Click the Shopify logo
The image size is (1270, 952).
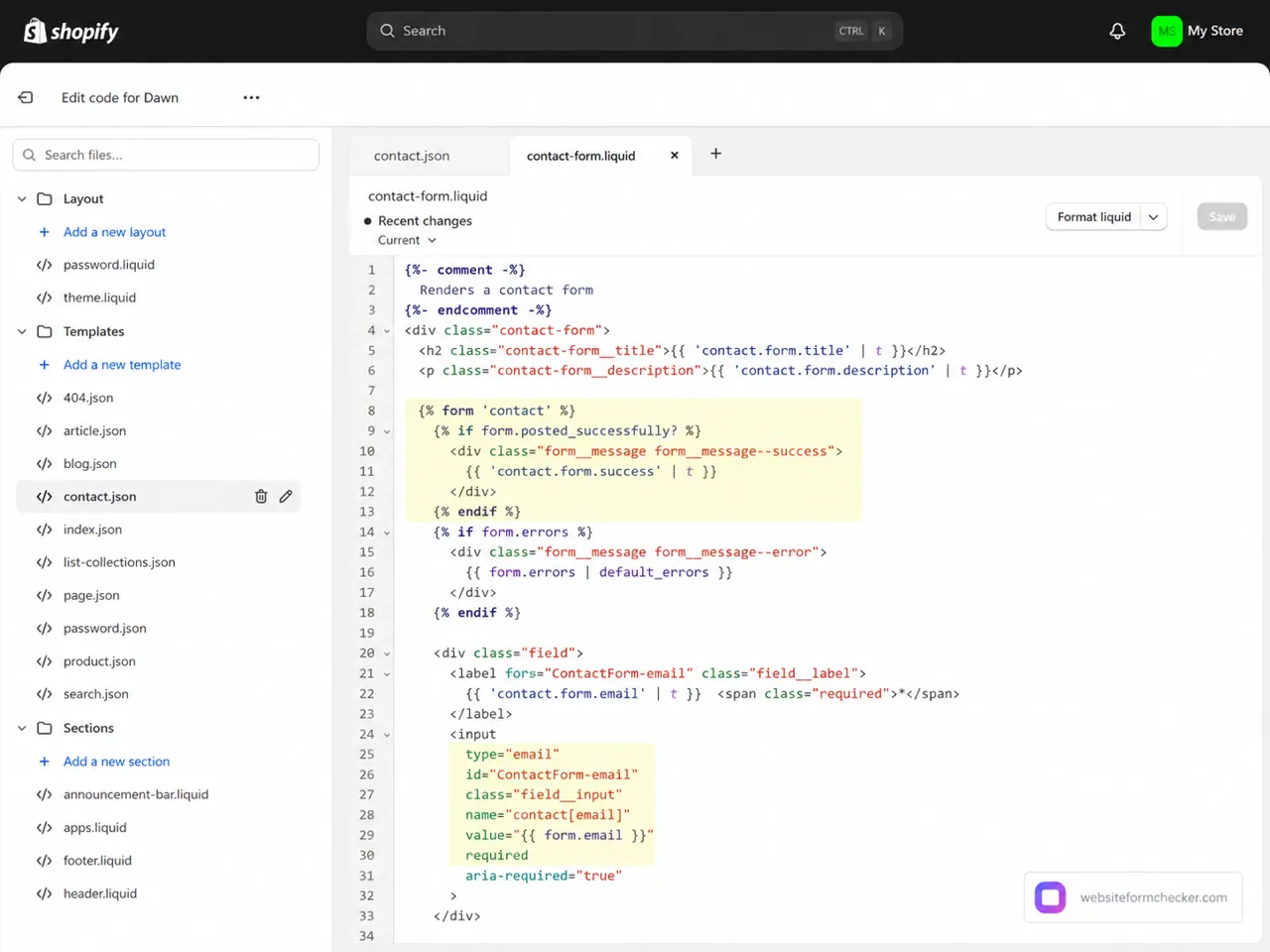coord(70,32)
